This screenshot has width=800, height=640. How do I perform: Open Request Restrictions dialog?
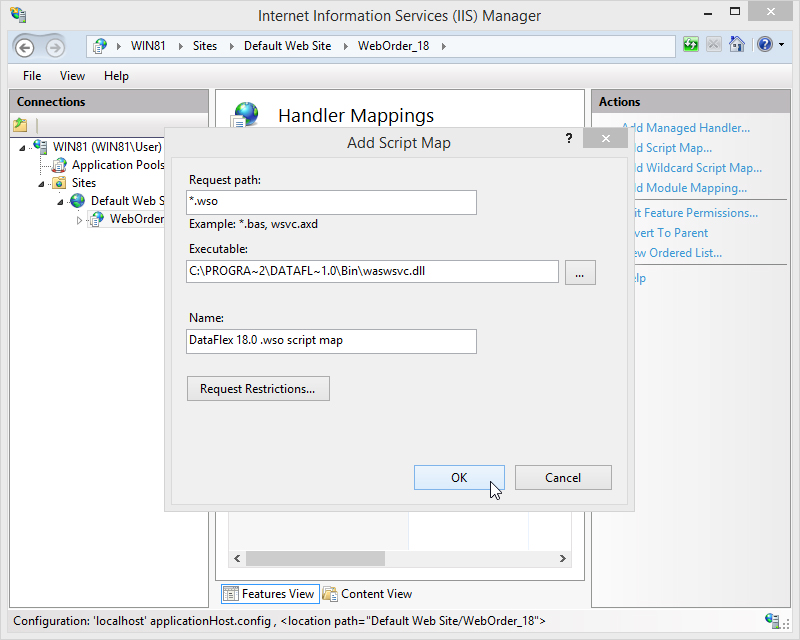[258, 389]
